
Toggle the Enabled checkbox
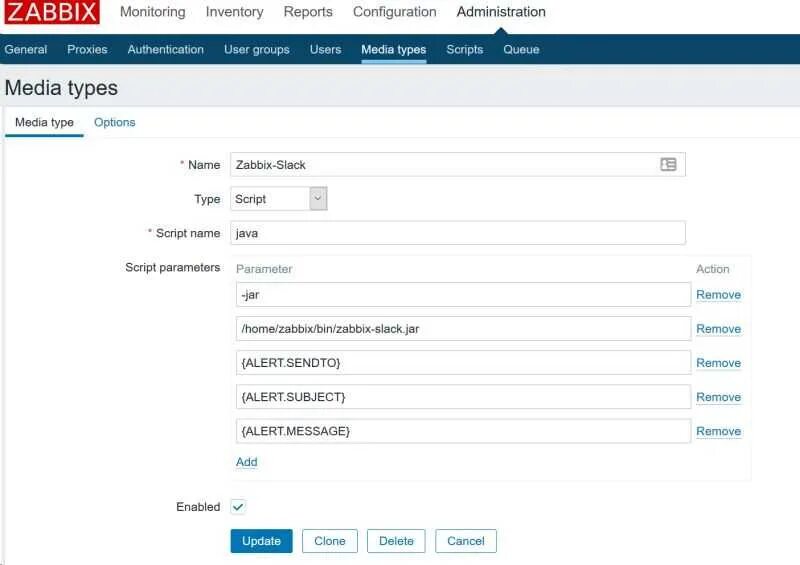(238, 507)
